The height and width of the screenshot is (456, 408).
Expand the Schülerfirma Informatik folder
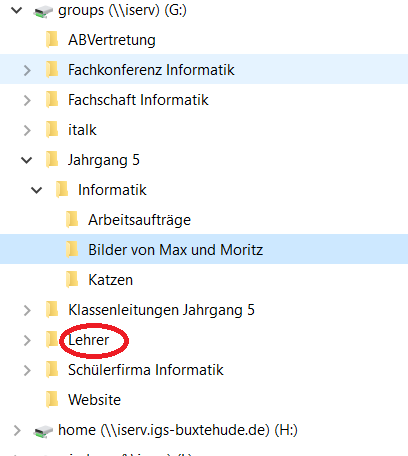27,370
